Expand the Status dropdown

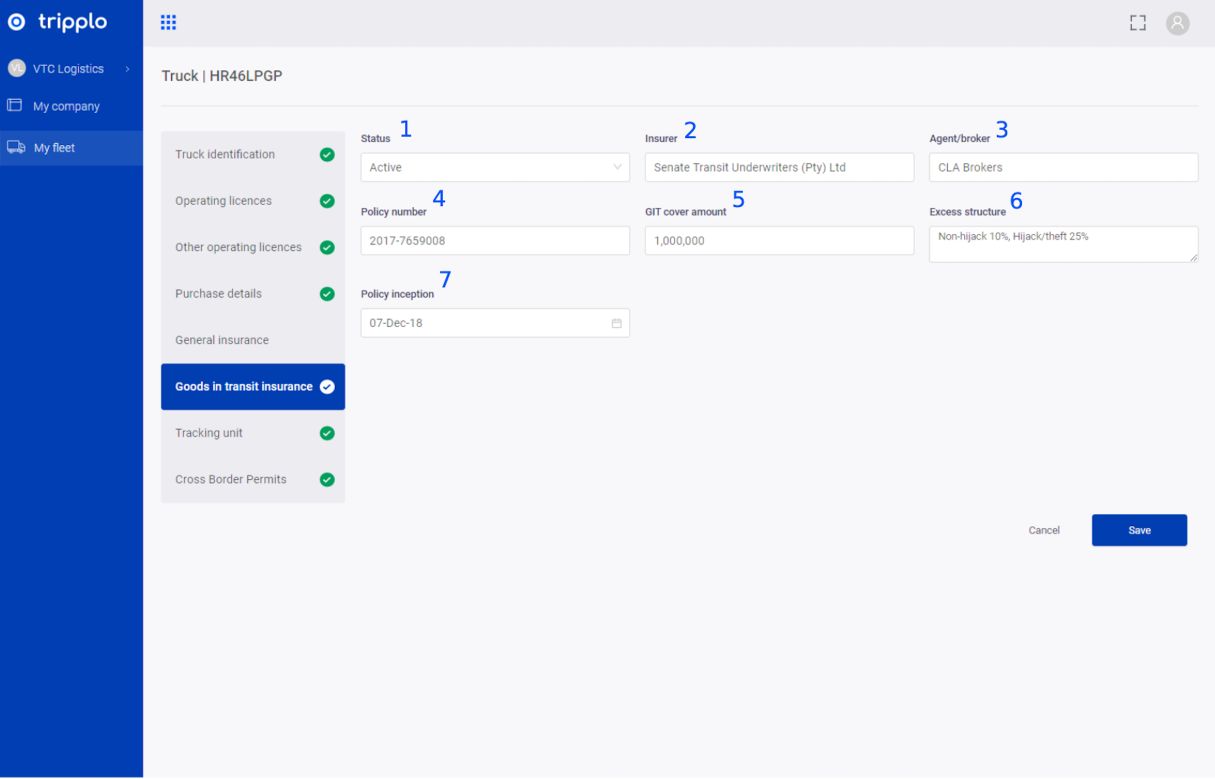[x=495, y=168]
